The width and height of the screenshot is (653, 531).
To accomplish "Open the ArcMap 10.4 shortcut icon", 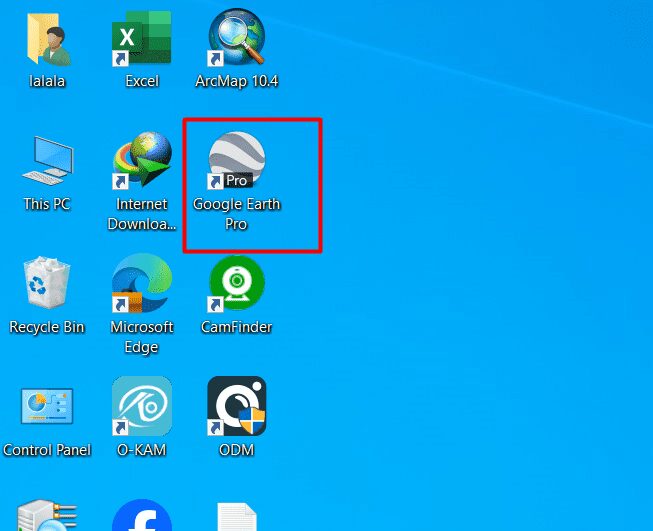I will tap(237, 37).
